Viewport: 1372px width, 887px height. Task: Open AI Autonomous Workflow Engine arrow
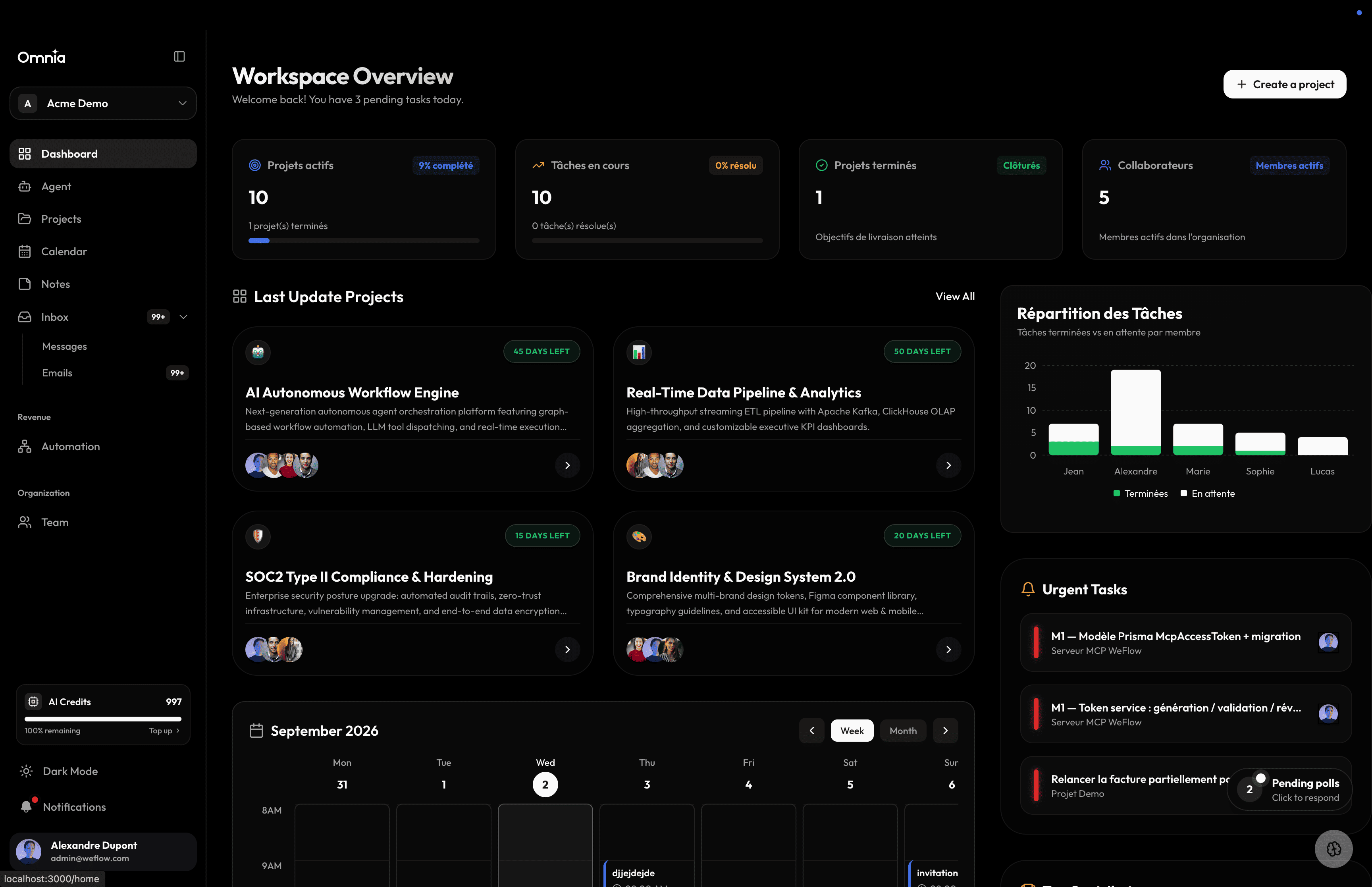pos(567,465)
